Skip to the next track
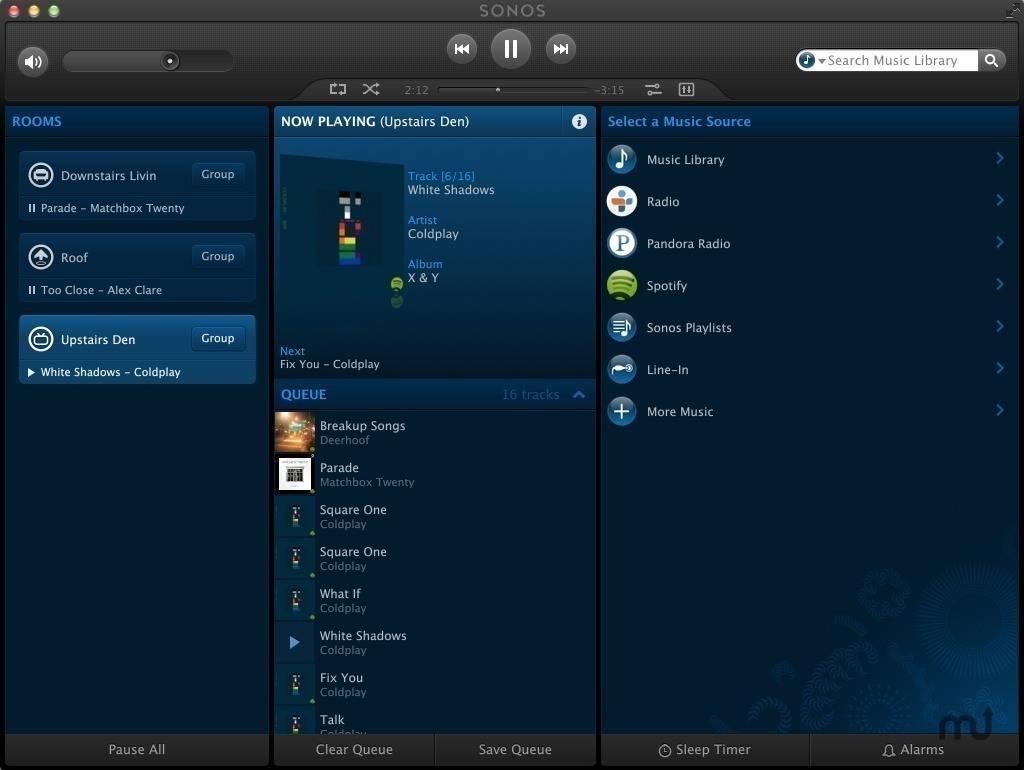Image resolution: width=1024 pixels, height=770 pixels. coord(561,49)
